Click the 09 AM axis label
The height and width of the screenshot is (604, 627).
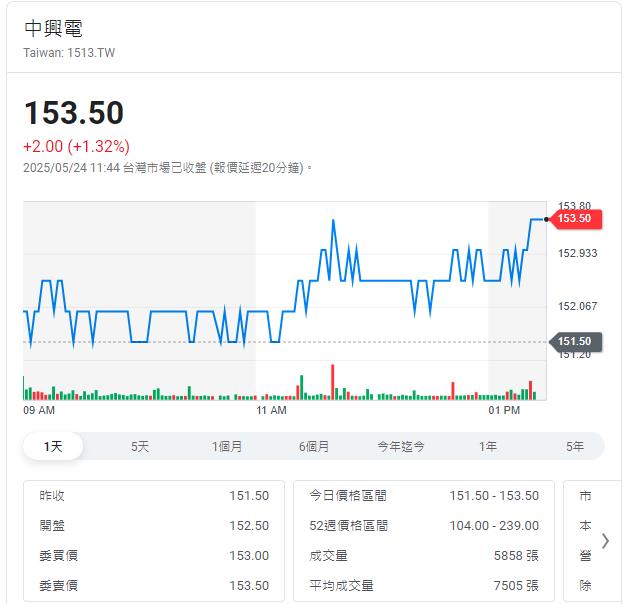(39, 410)
